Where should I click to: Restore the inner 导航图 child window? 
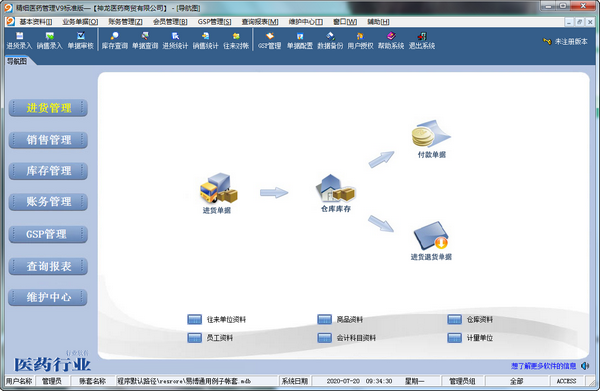click(579, 22)
